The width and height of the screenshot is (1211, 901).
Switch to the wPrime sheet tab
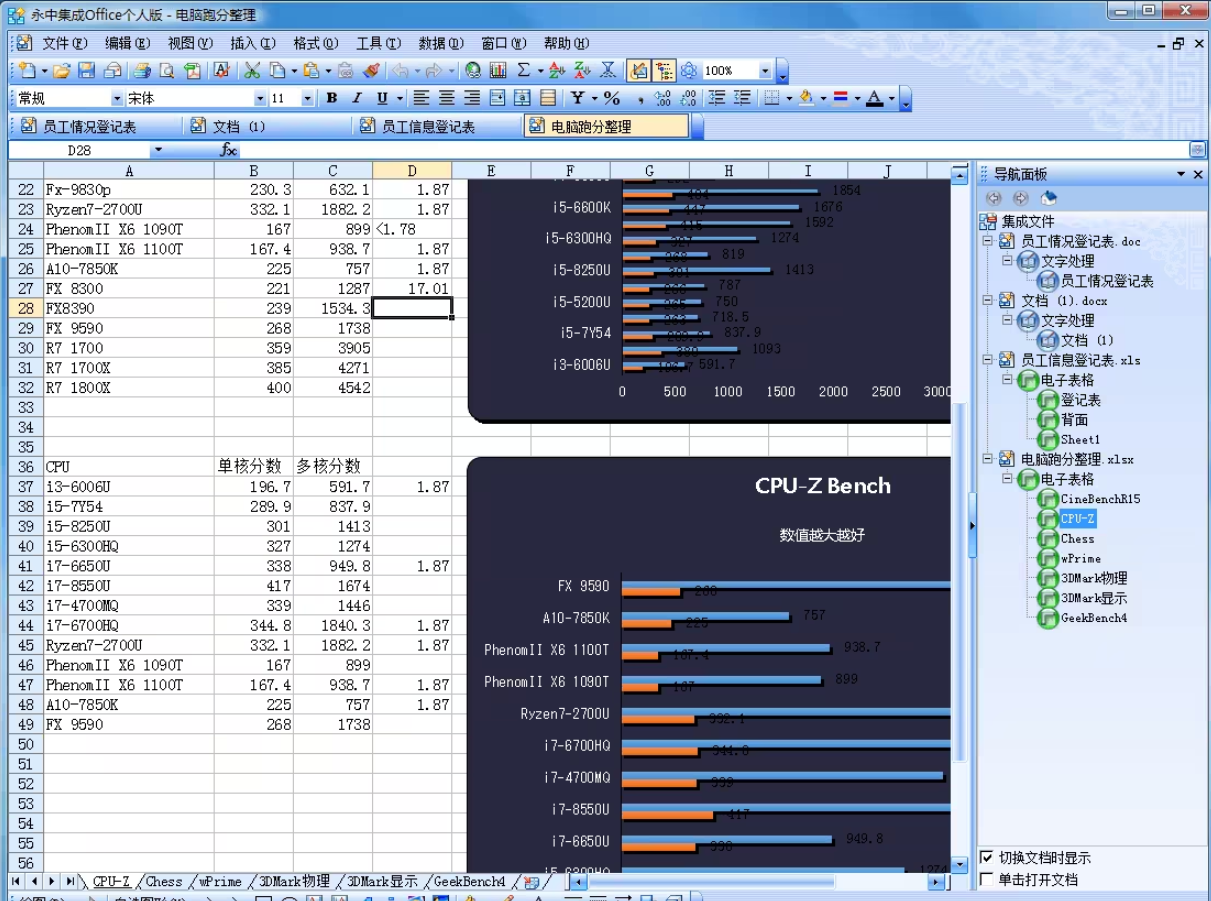coord(220,882)
